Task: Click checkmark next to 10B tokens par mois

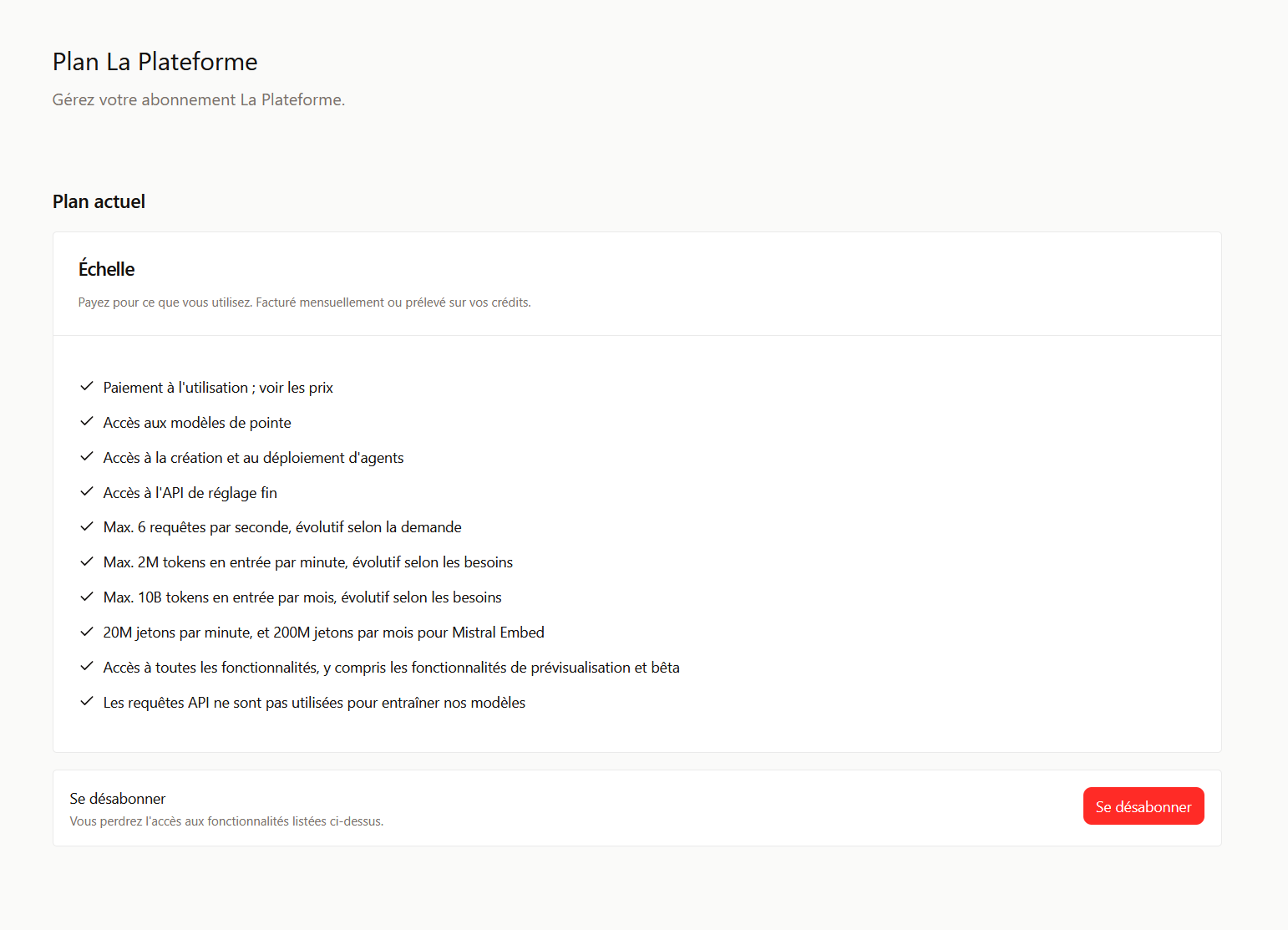Action: pyautogui.click(x=87, y=597)
